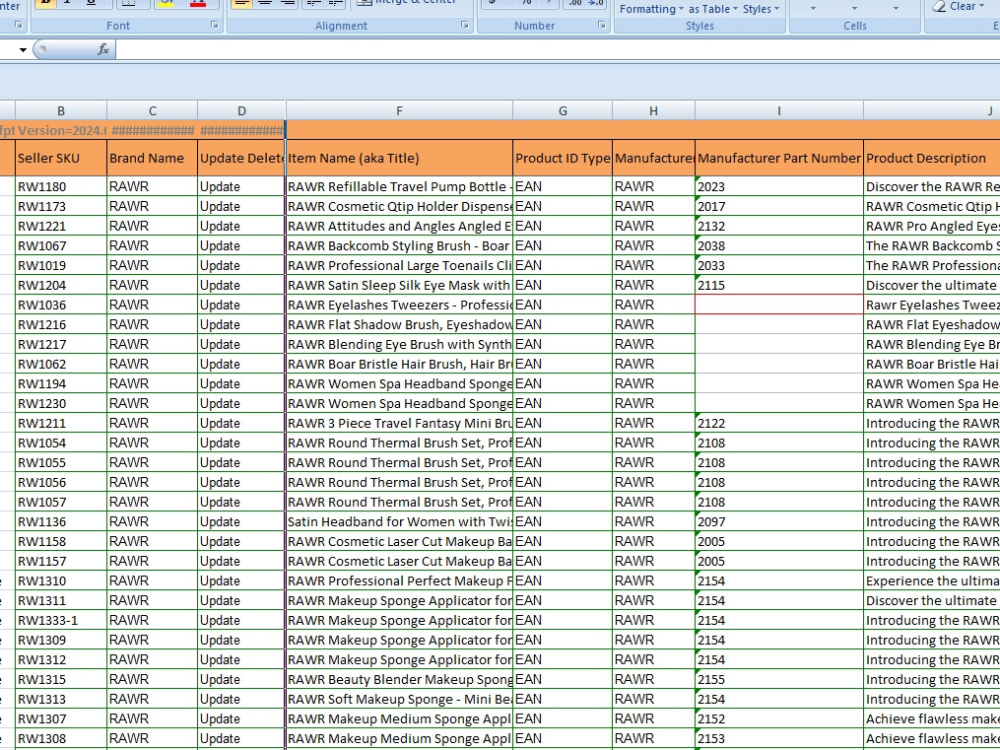The height and width of the screenshot is (750, 1000).
Task: Select part number 2097 cell
Action: point(779,522)
